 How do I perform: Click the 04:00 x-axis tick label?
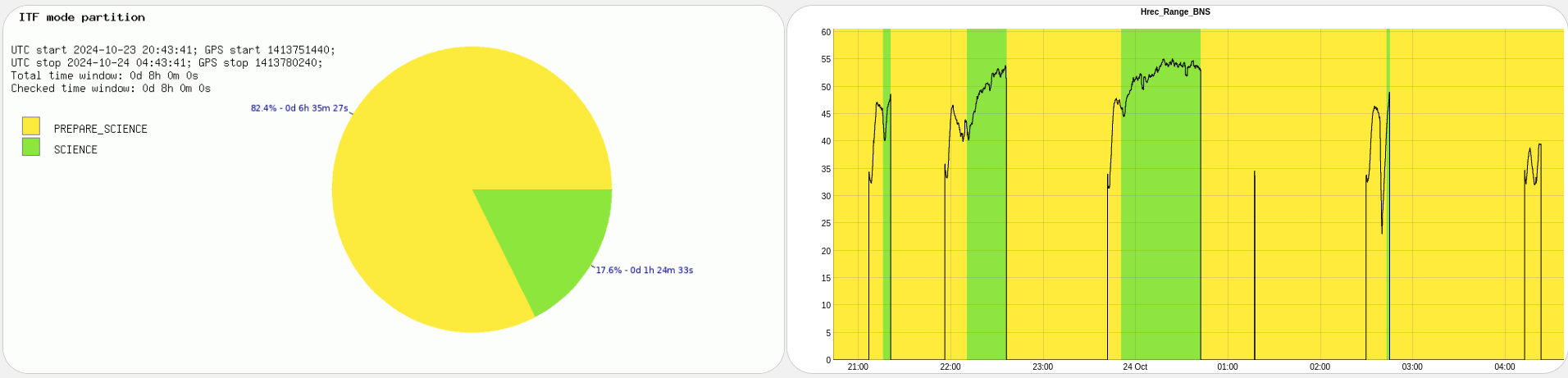tap(1504, 367)
